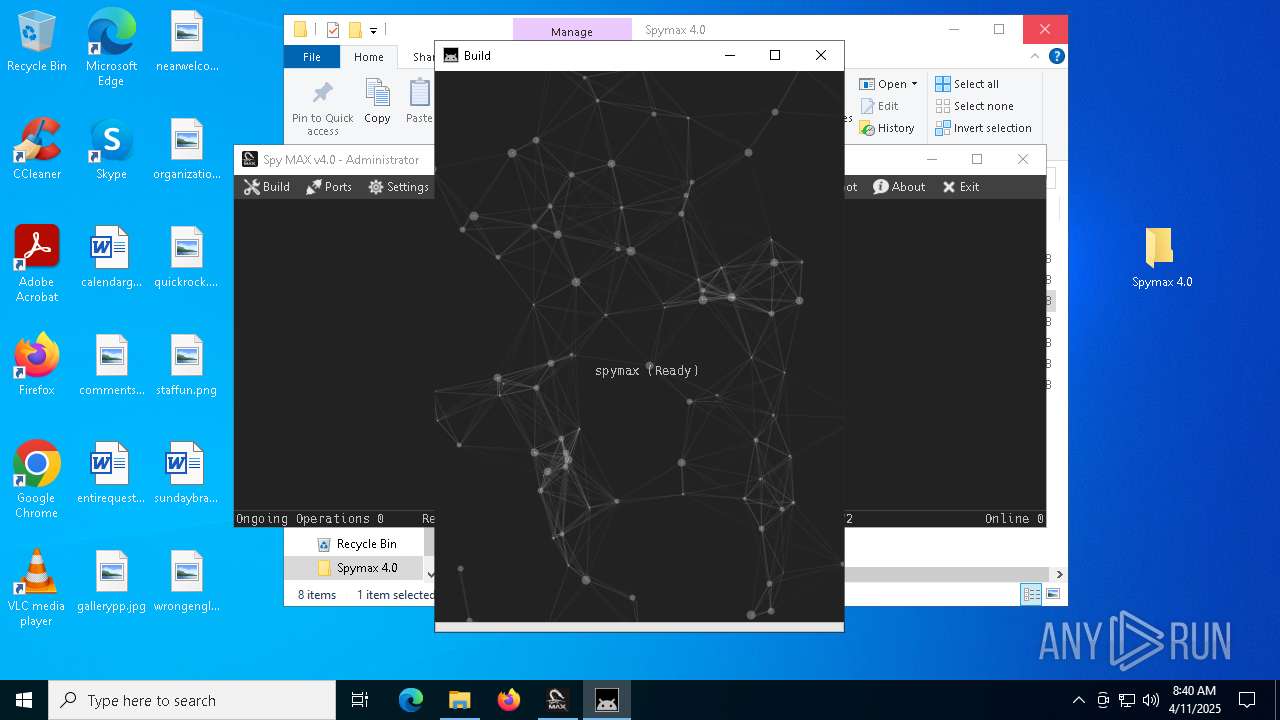Click Pin to Quick access in Explorer
The height and width of the screenshot is (720, 1280).
pos(322,108)
